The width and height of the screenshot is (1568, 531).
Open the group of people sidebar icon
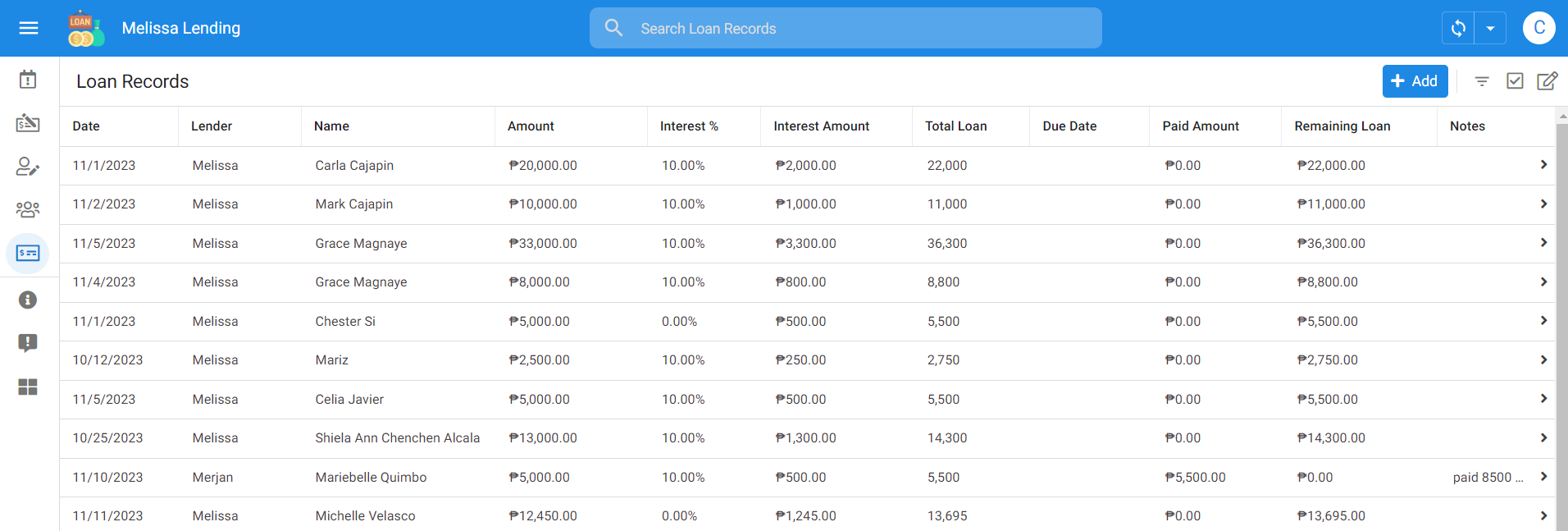[28, 209]
